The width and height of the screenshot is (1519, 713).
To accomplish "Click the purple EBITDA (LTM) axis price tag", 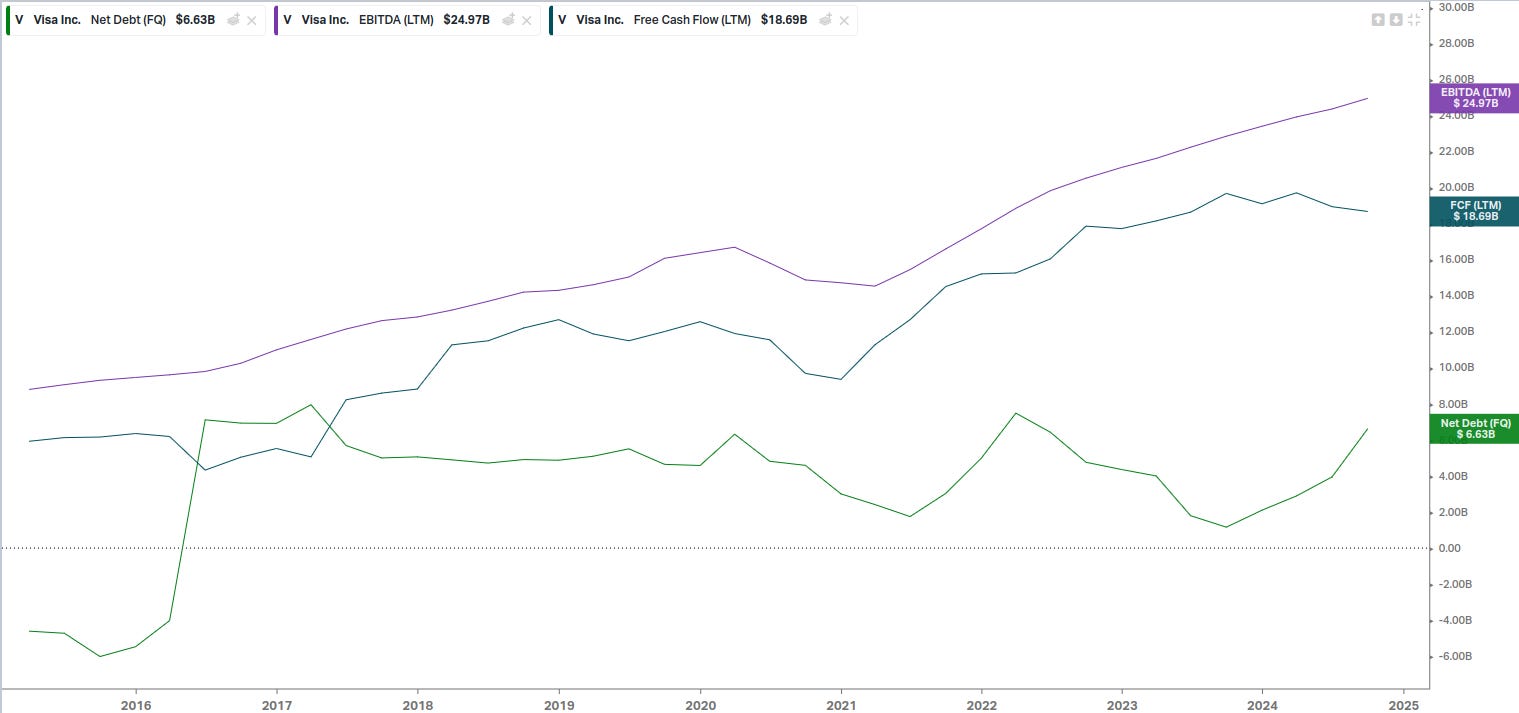I will (x=1475, y=98).
